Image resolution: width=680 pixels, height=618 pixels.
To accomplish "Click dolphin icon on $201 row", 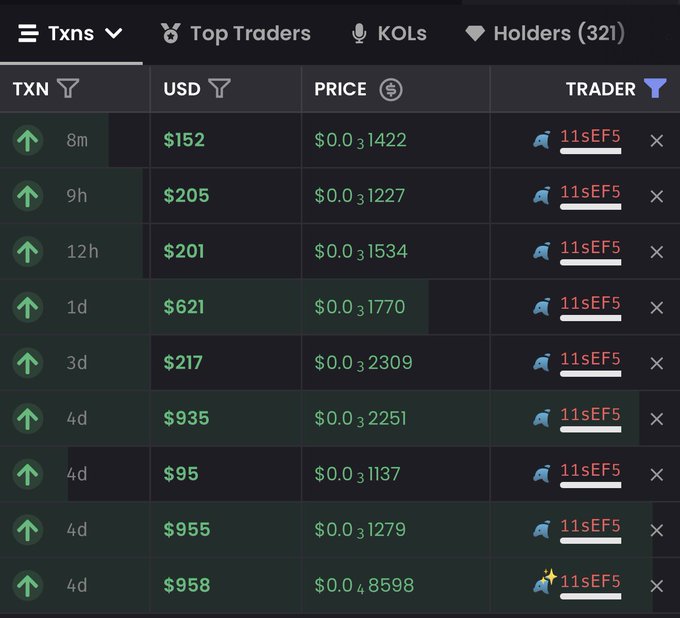I will (542, 251).
